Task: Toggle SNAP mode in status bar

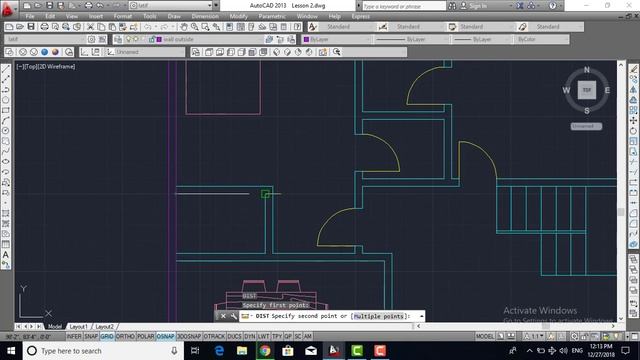Action: [91, 336]
